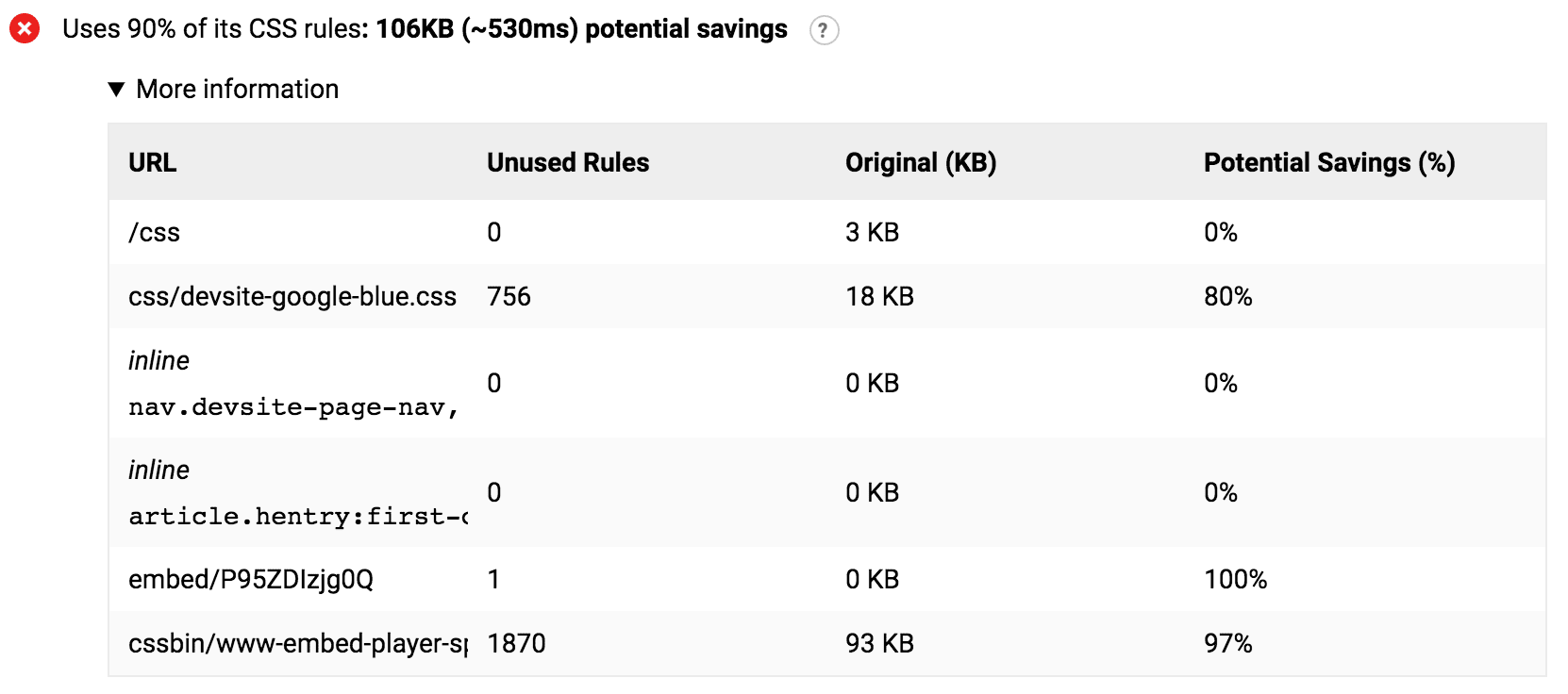The image size is (1568, 694).
Task: Open the question mark help icon
Action: 825,32
